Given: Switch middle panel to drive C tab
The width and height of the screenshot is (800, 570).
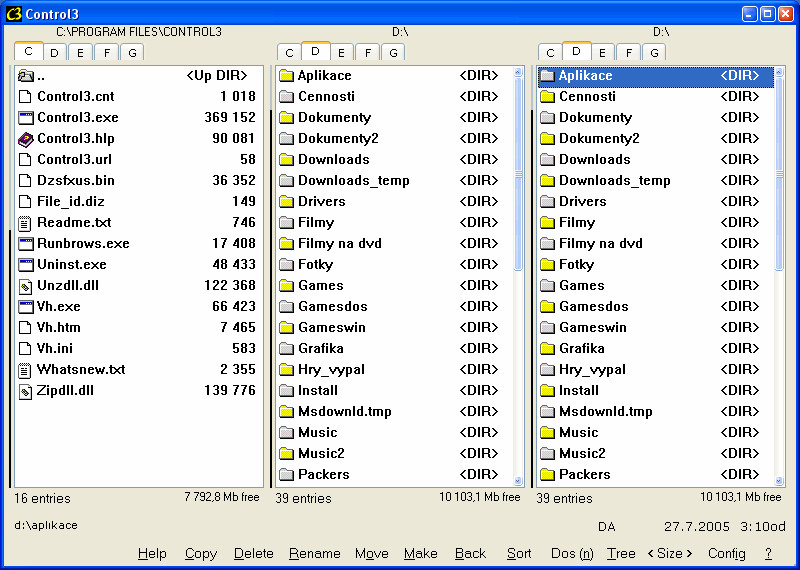Looking at the screenshot, I should (289, 53).
